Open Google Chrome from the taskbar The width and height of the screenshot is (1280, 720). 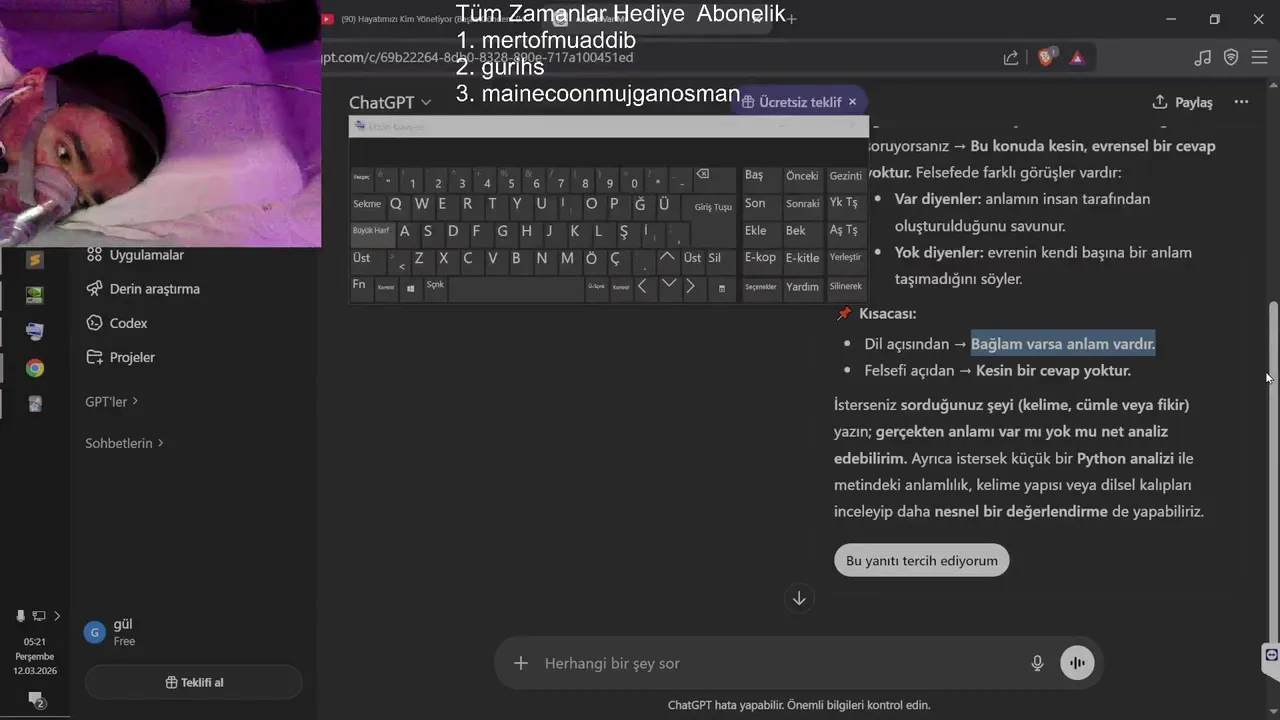click(35, 368)
